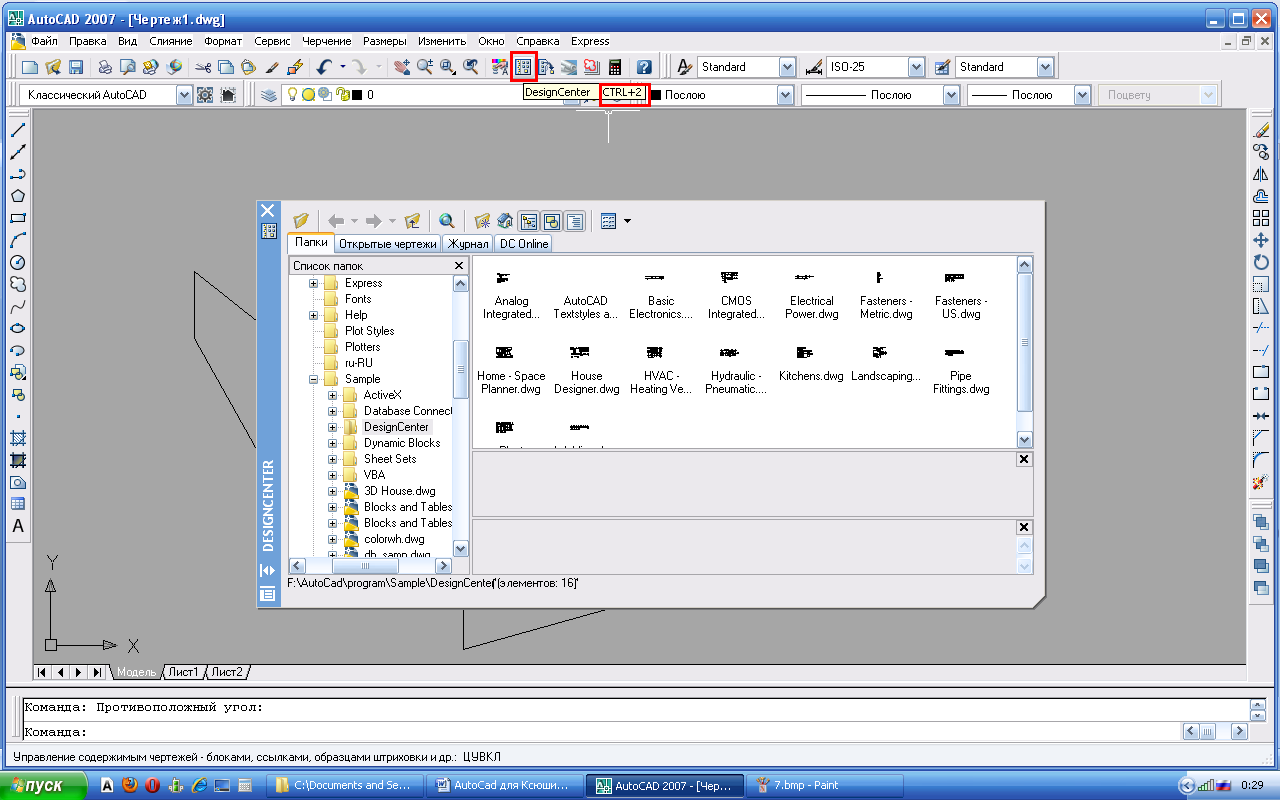Close the DesignCenter palette with X
Screen dimensions: 1280x800
tap(267, 210)
